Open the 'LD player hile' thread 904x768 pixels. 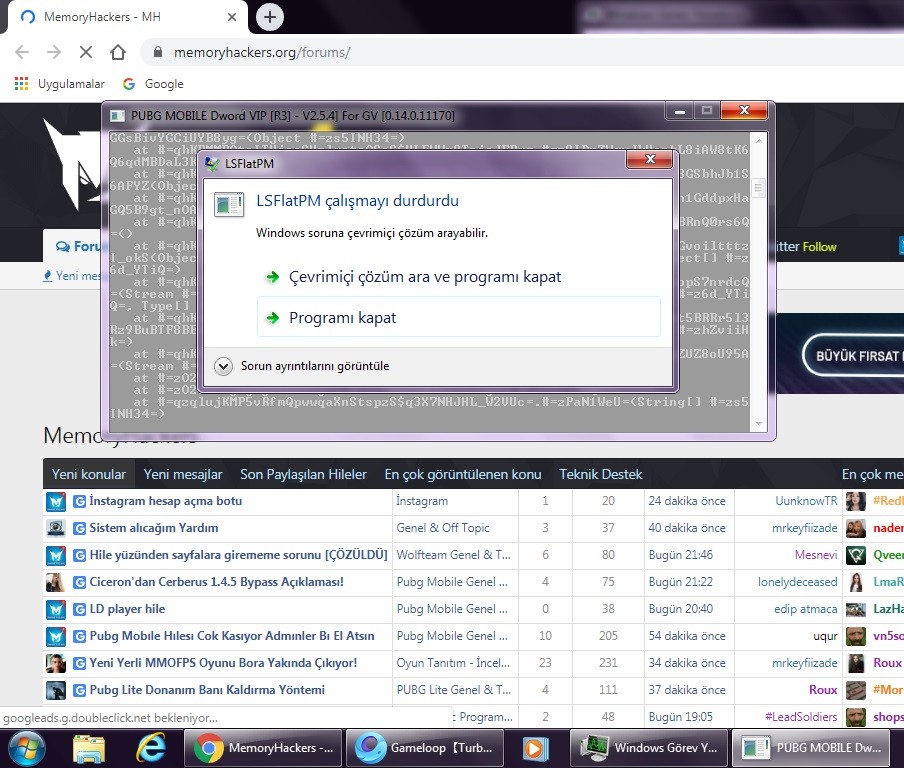click(127, 609)
